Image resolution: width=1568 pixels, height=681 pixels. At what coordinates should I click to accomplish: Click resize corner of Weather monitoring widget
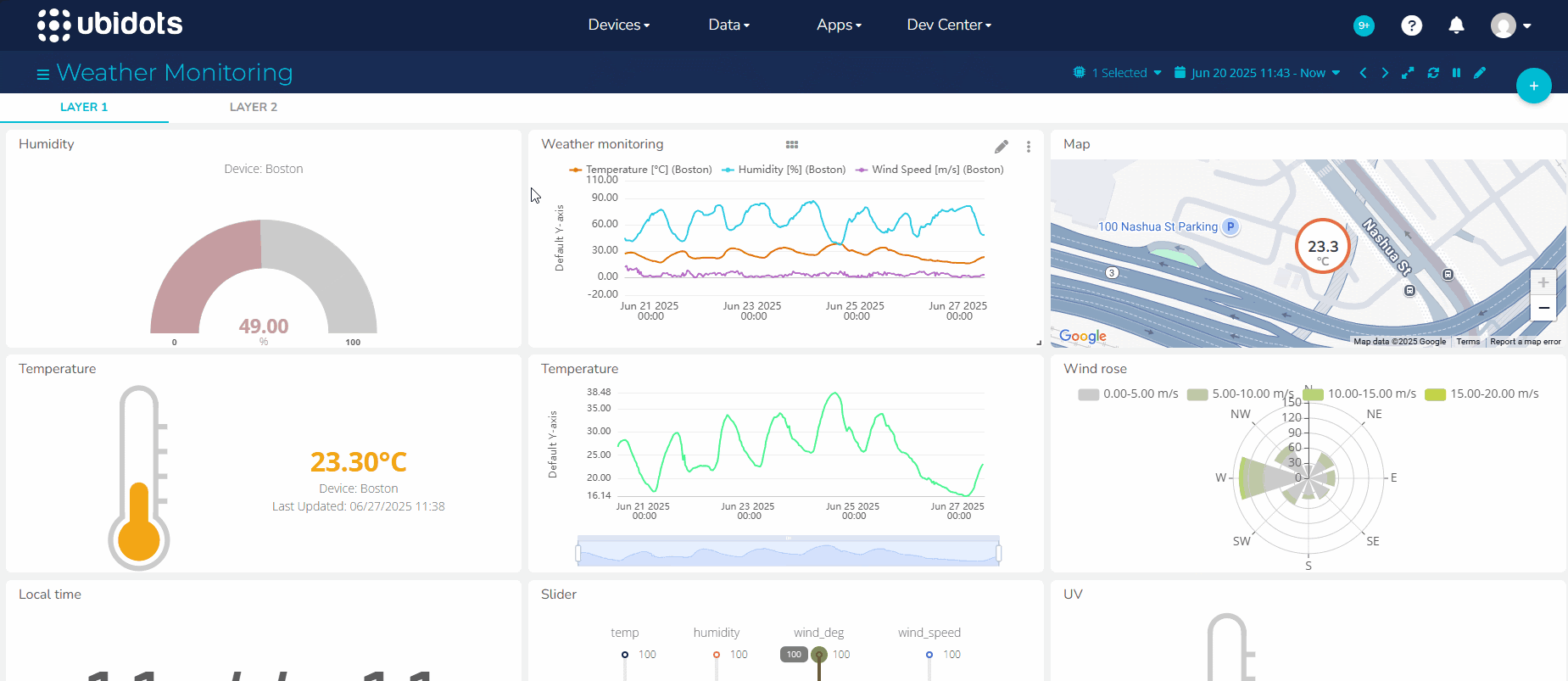[1039, 343]
